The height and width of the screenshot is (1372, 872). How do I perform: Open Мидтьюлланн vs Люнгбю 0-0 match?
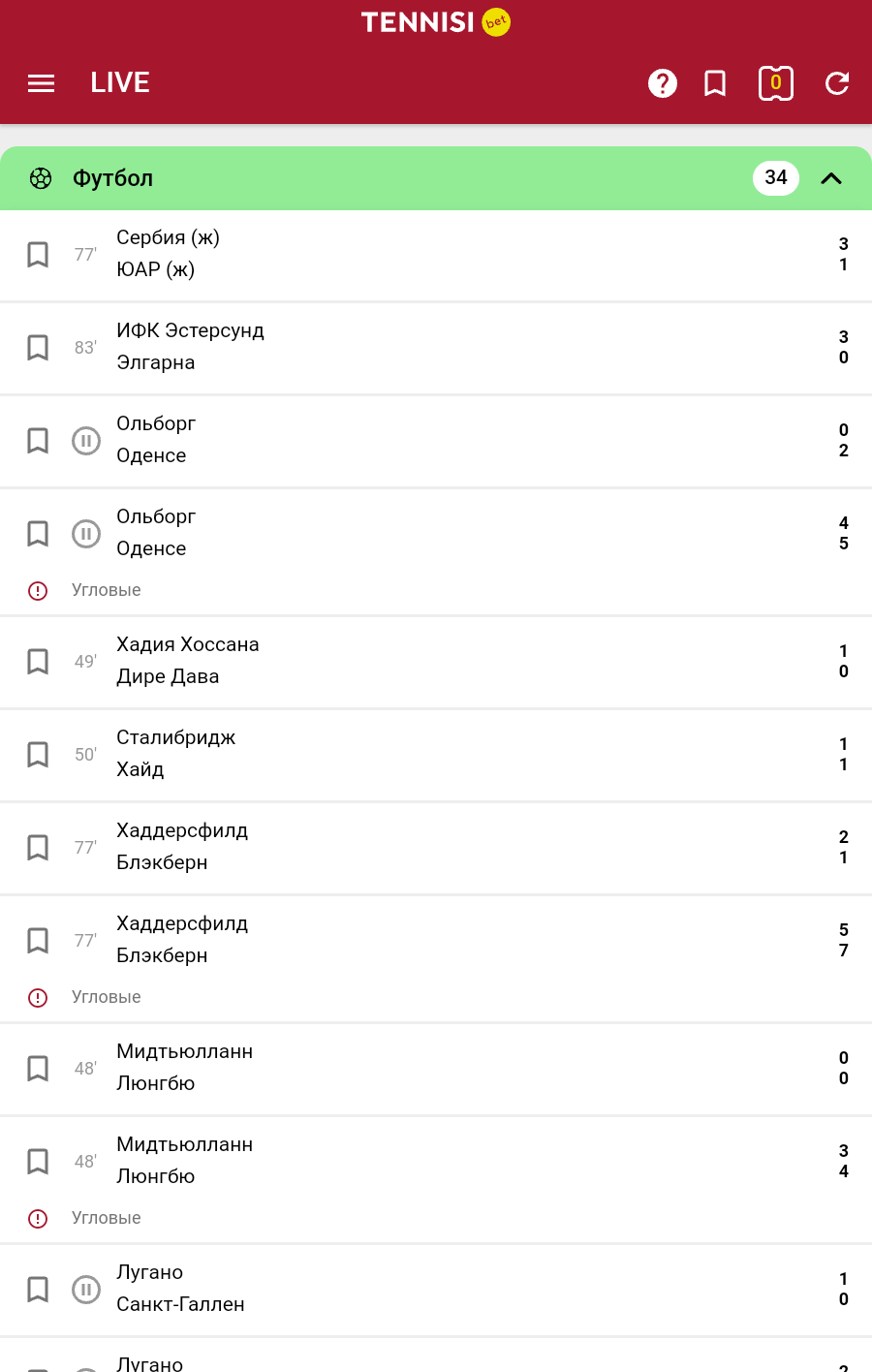point(184,1068)
